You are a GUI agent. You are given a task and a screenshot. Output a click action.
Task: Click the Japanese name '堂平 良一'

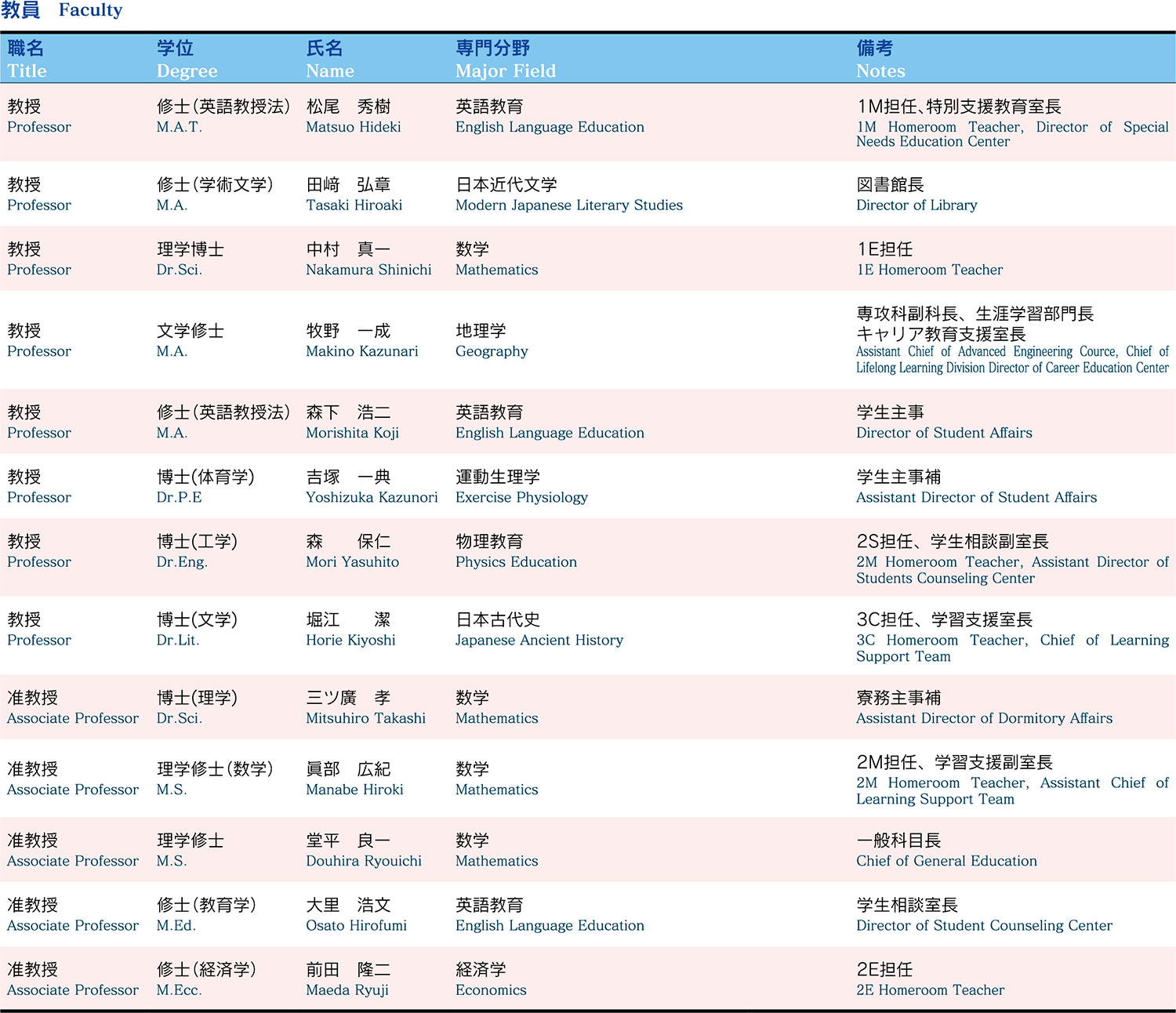(x=349, y=841)
